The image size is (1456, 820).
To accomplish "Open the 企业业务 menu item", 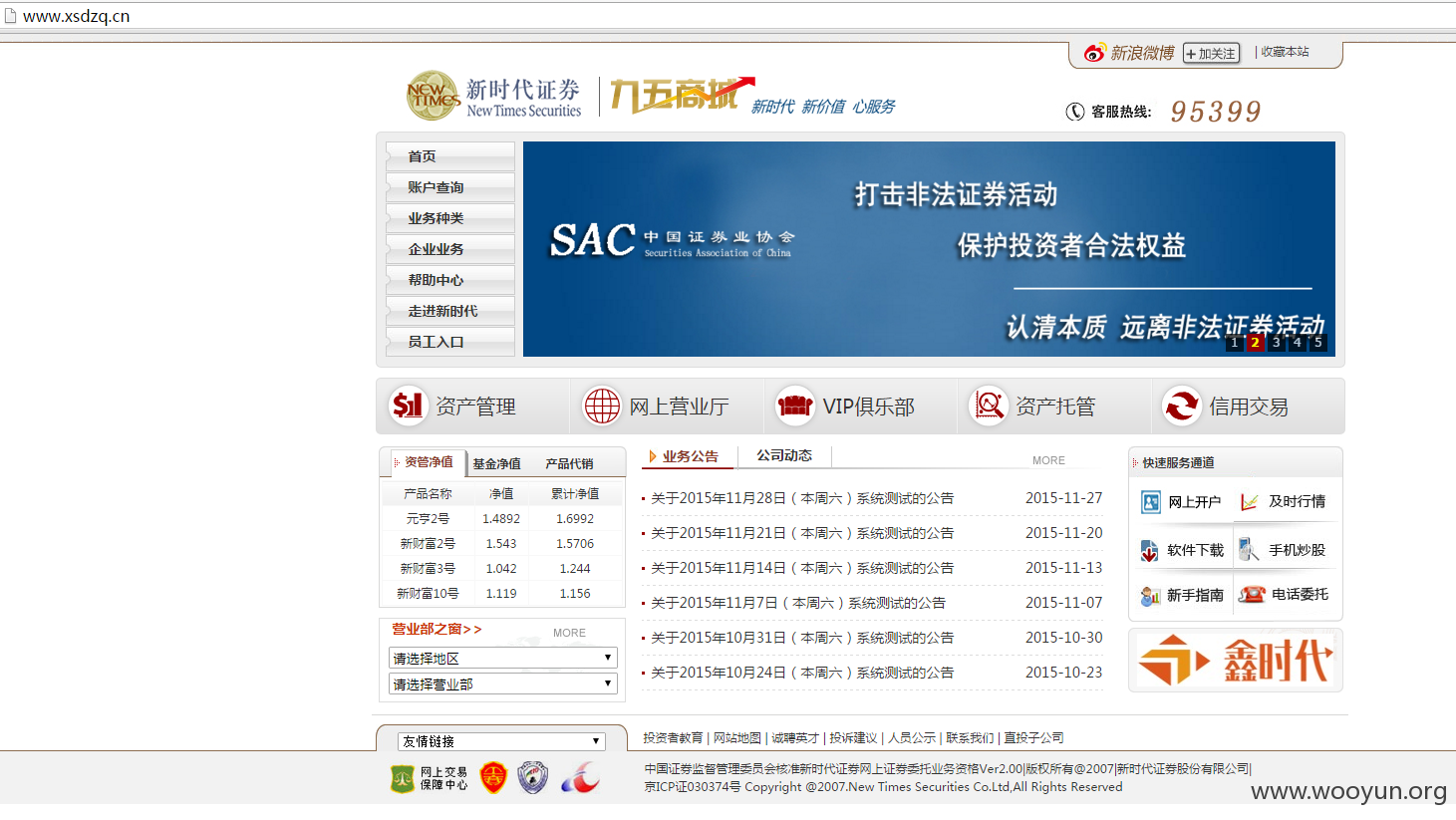I will tap(450, 249).
